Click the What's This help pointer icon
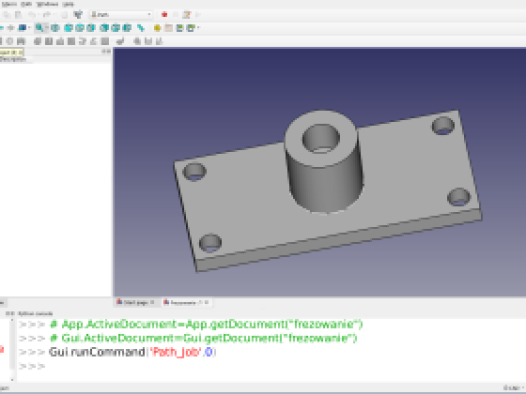The image size is (526, 394). tap(78, 15)
